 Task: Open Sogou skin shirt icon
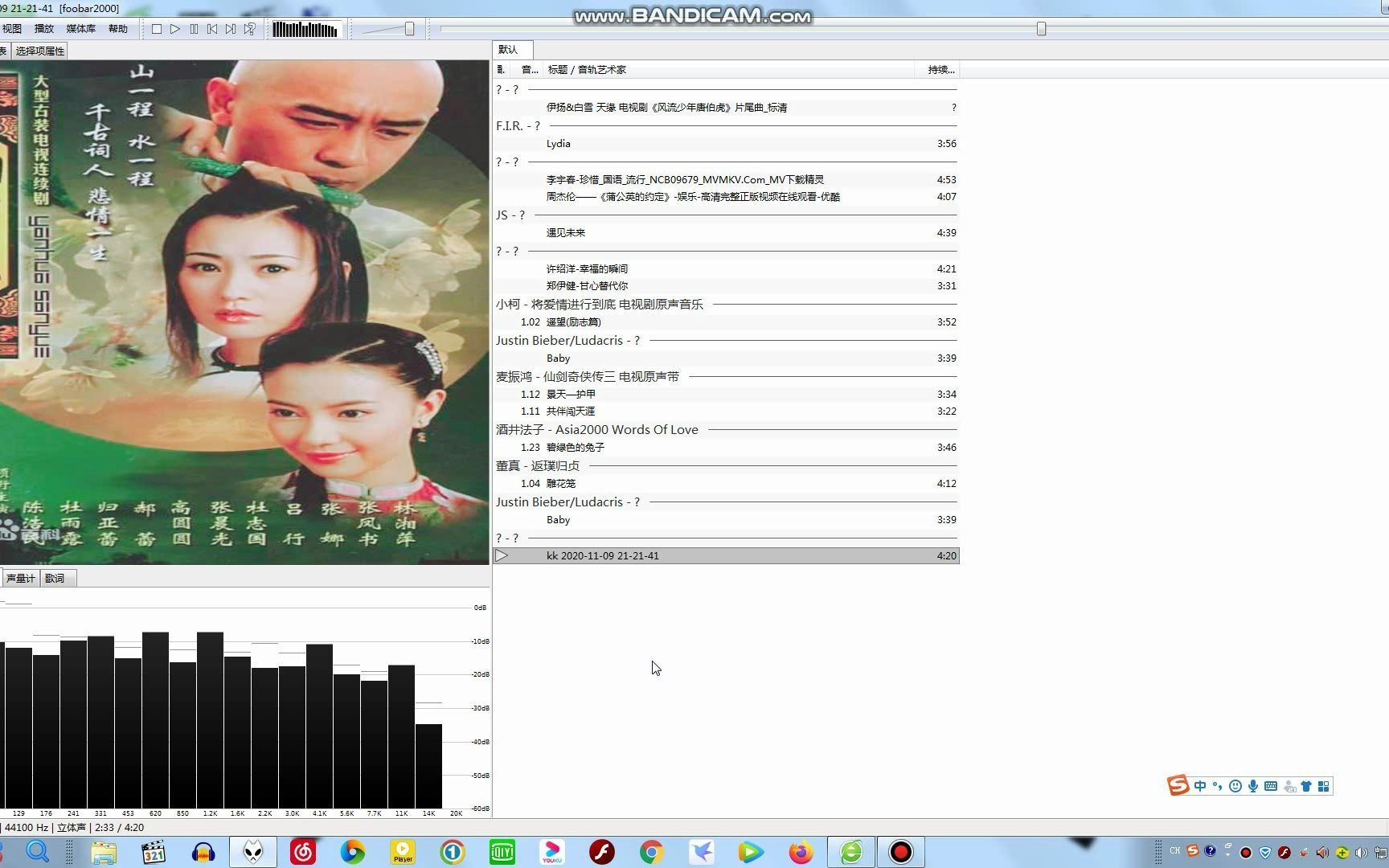point(1306,786)
